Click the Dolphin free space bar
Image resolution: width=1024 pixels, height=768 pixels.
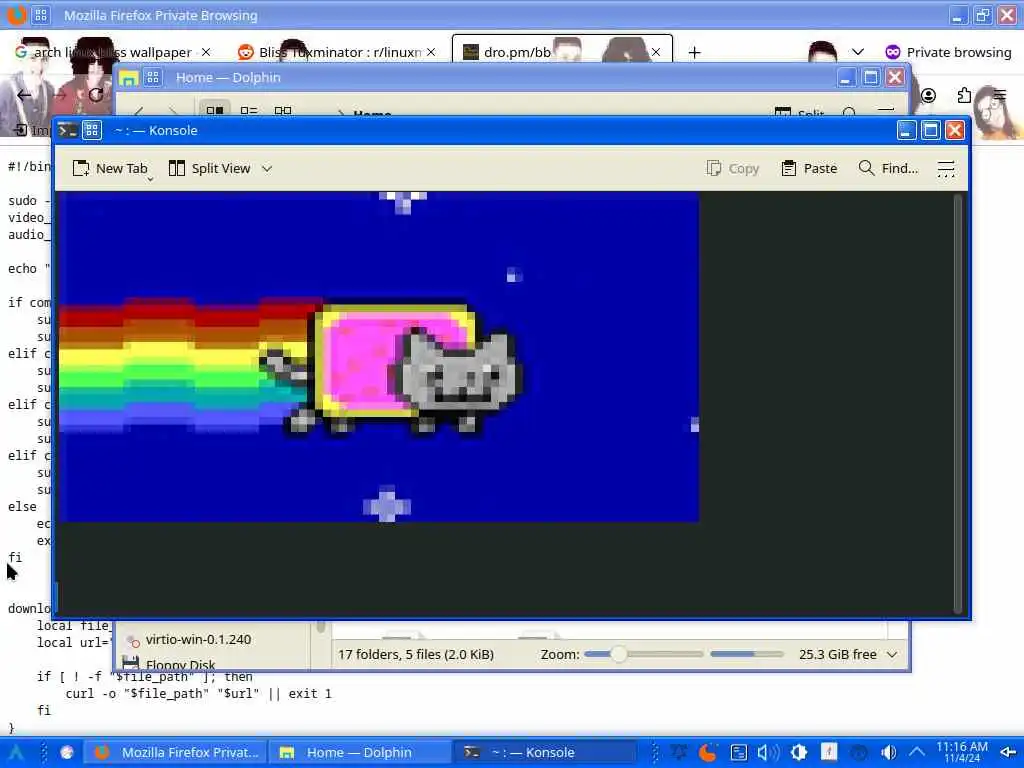click(x=746, y=654)
